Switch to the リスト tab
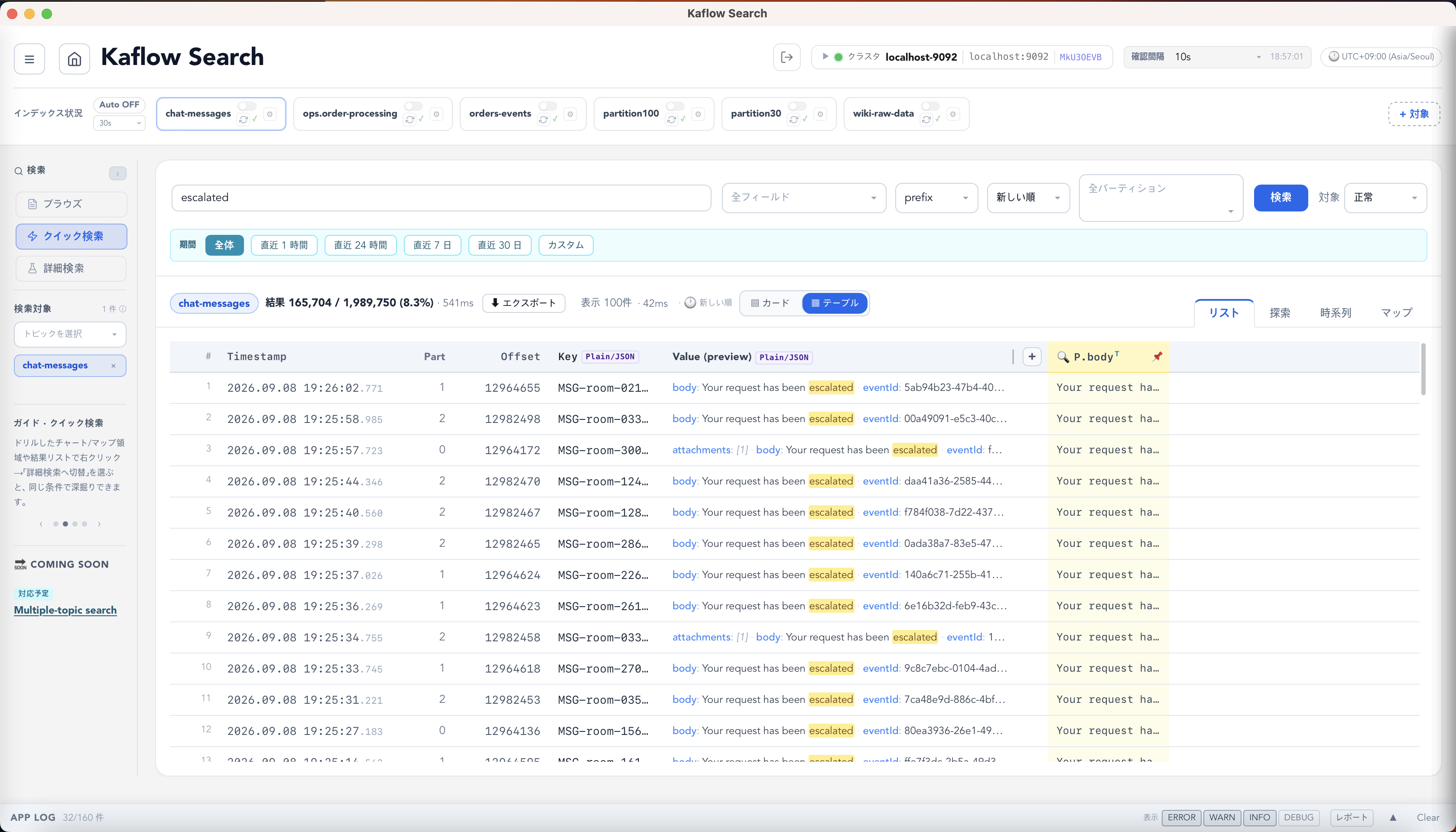This screenshot has width=1456, height=832. pos(1224,313)
